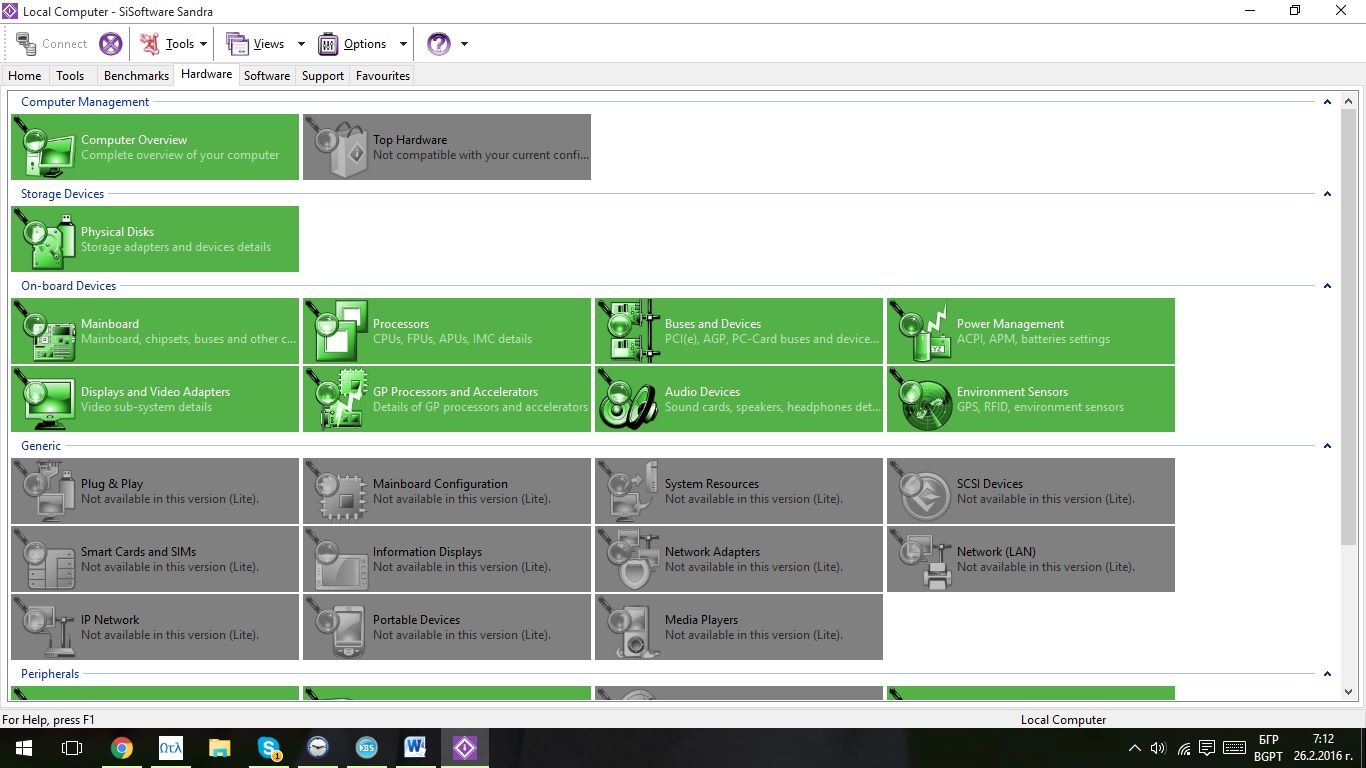Image resolution: width=1366 pixels, height=768 pixels.
Task: Switch to the Tools tab
Action: [70, 76]
